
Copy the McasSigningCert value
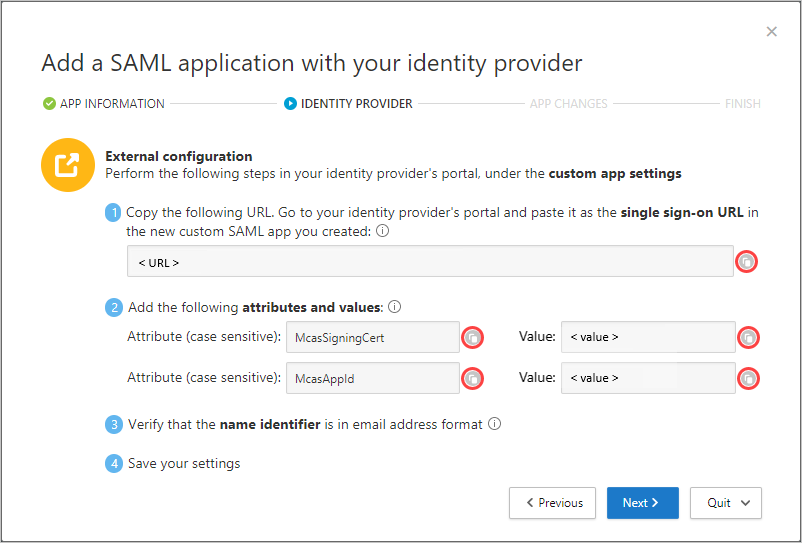click(748, 337)
